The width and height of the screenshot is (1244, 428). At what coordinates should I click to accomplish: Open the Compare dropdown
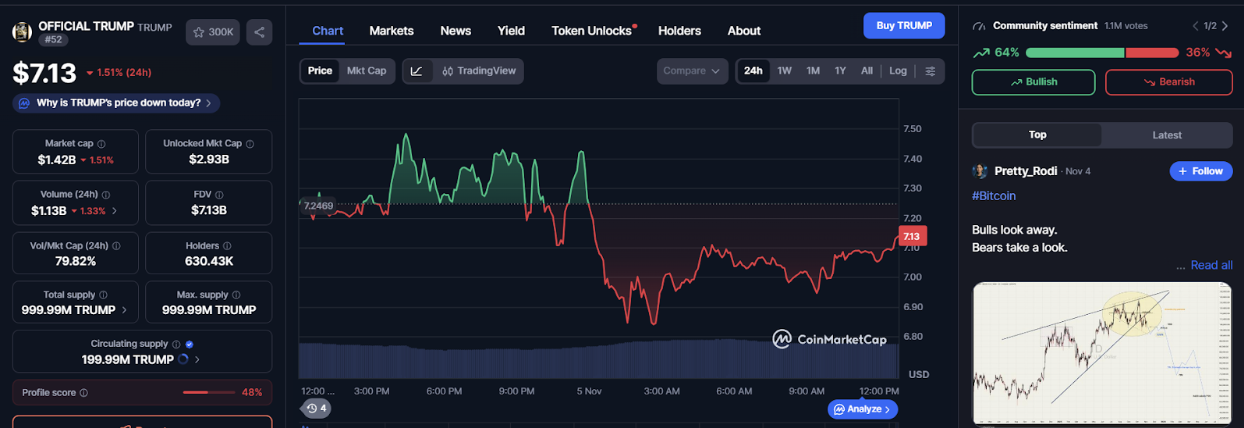tap(693, 71)
